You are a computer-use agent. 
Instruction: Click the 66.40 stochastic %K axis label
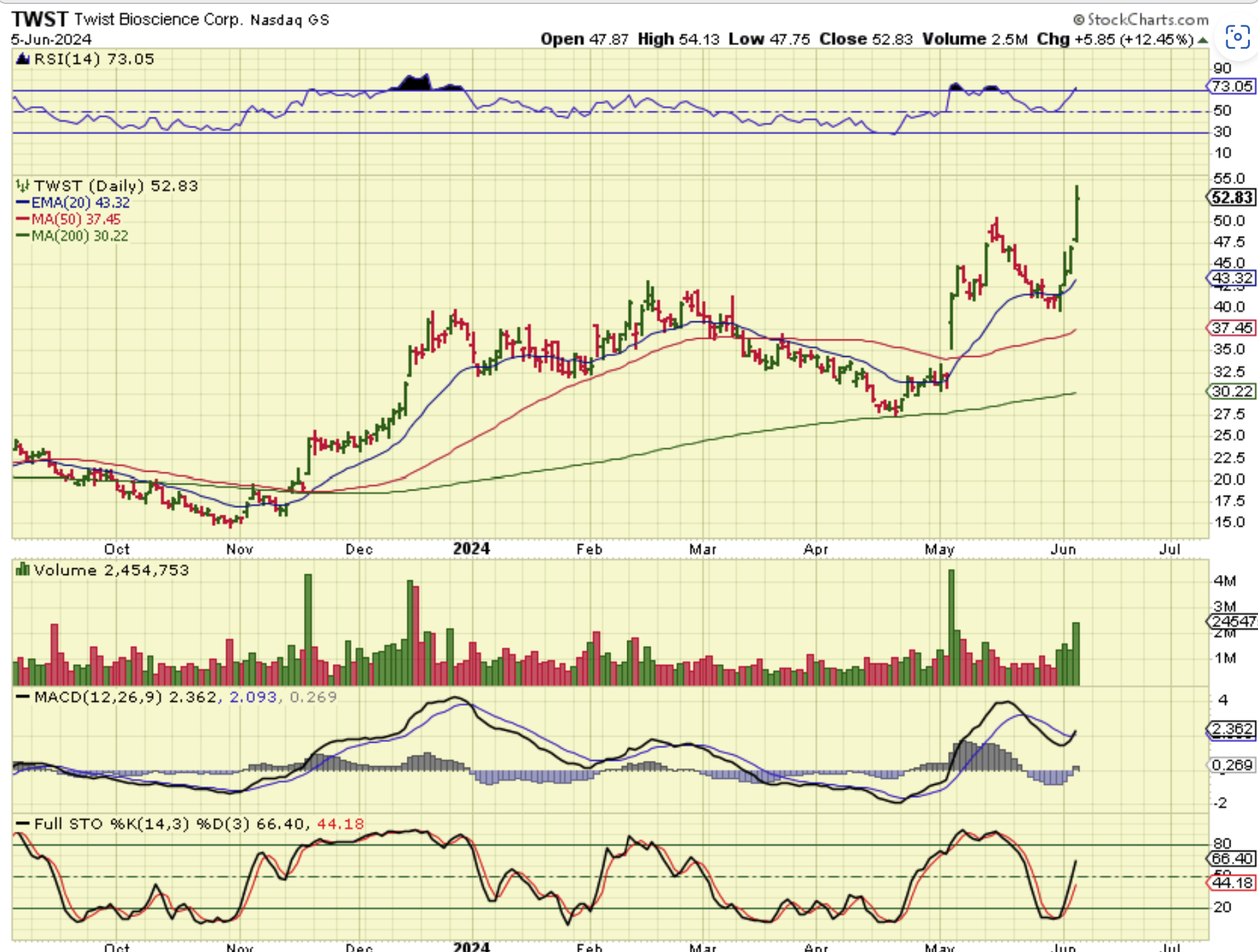(1232, 859)
